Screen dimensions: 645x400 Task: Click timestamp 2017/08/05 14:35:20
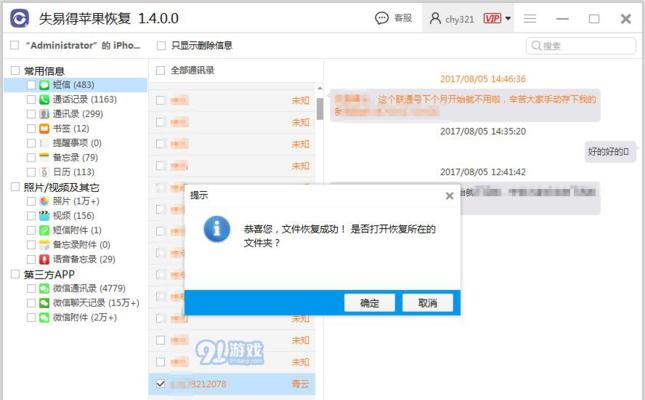coord(483,131)
